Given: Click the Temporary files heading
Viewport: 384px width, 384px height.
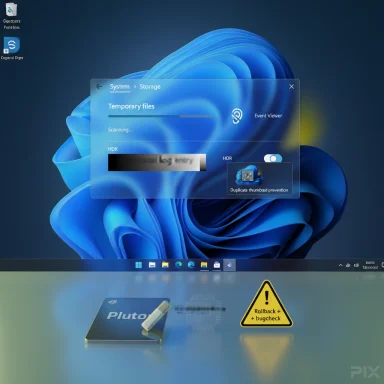Looking at the screenshot, I should (131, 106).
